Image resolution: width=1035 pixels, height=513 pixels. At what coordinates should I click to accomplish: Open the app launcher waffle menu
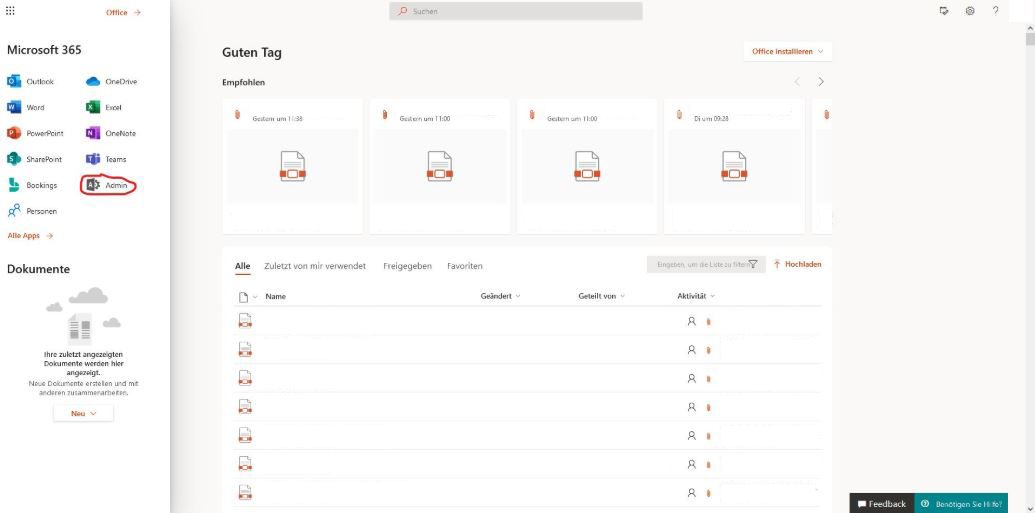click(11, 11)
